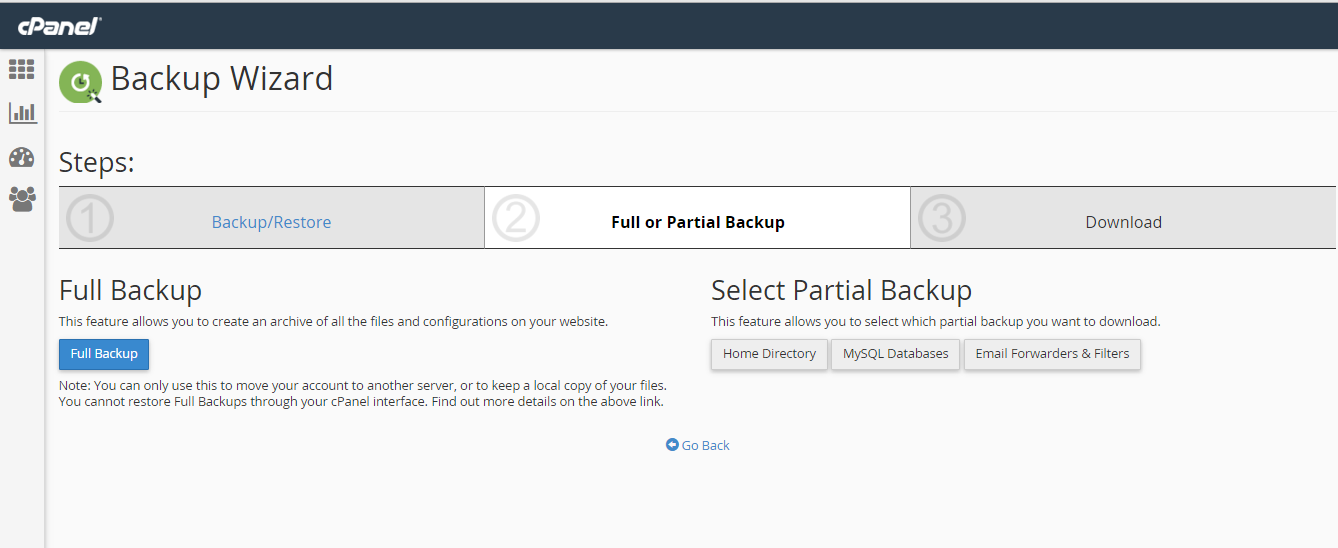Select the Full or Partial Backup step
The height and width of the screenshot is (548, 1338).
[698, 222]
